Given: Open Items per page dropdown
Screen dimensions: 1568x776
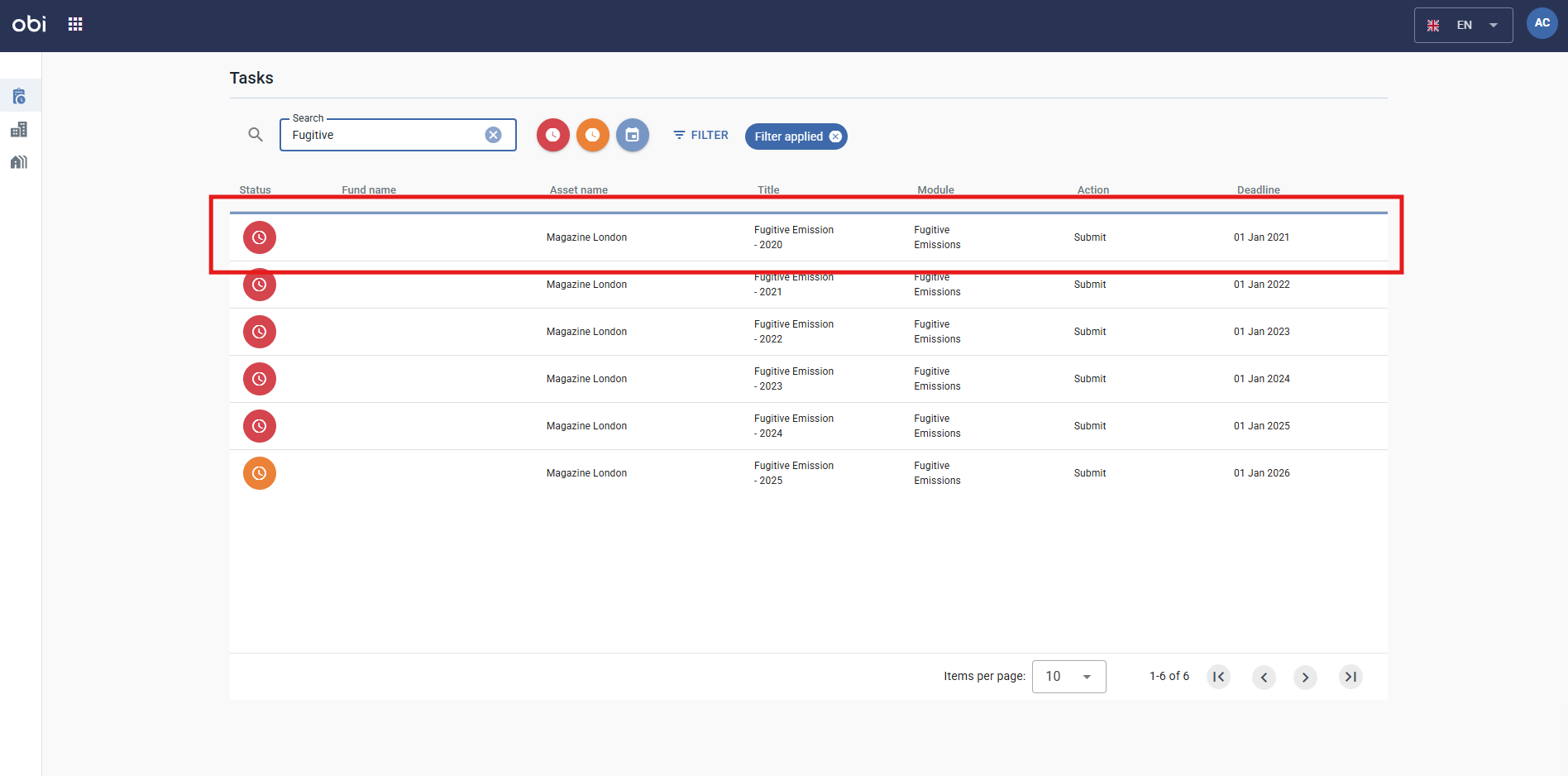Looking at the screenshot, I should tap(1068, 677).
